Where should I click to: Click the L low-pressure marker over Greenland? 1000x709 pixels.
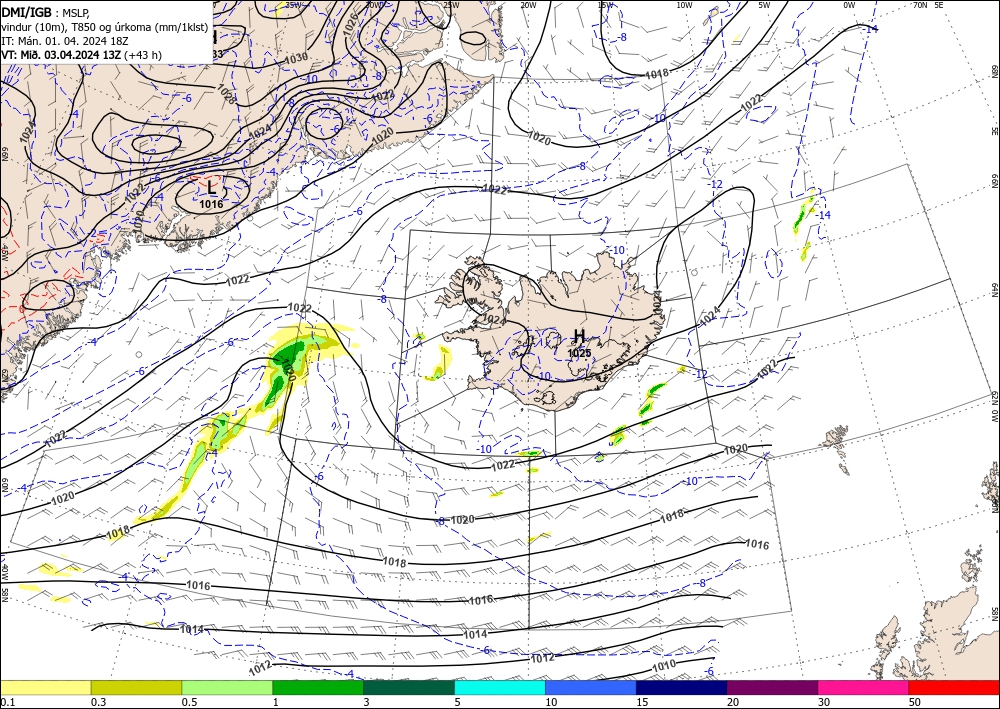click(212, 187)
